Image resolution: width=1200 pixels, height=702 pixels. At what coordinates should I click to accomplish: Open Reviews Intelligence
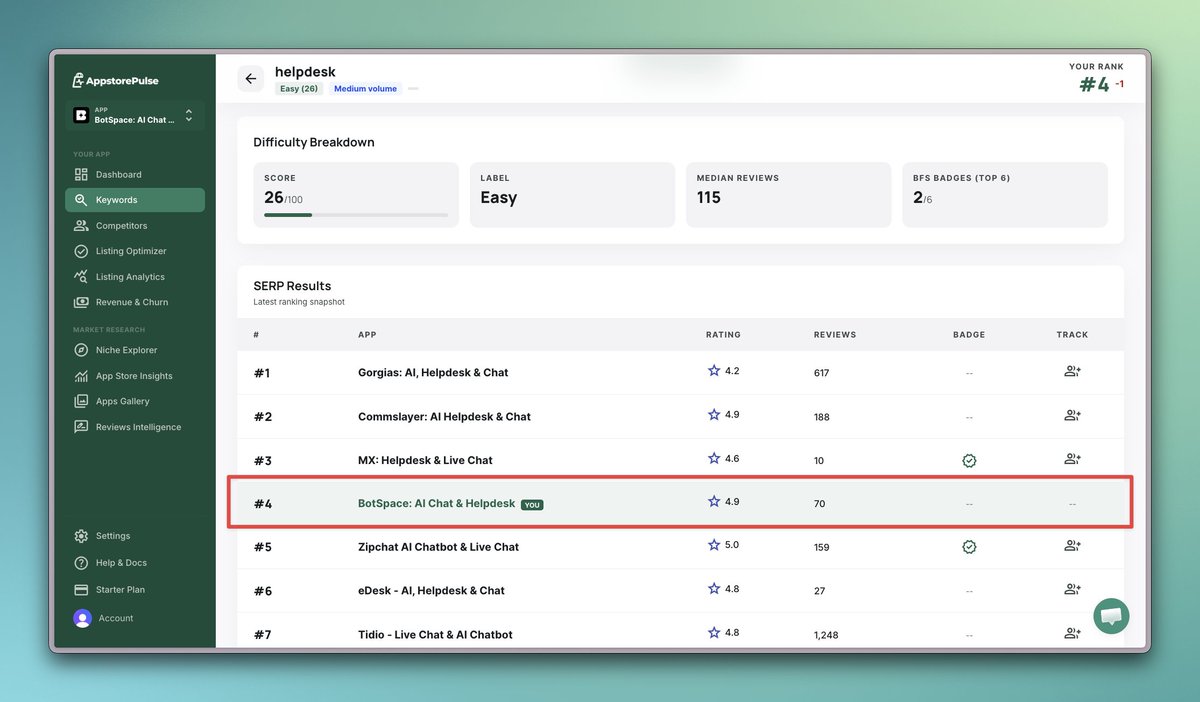[135, 427]
